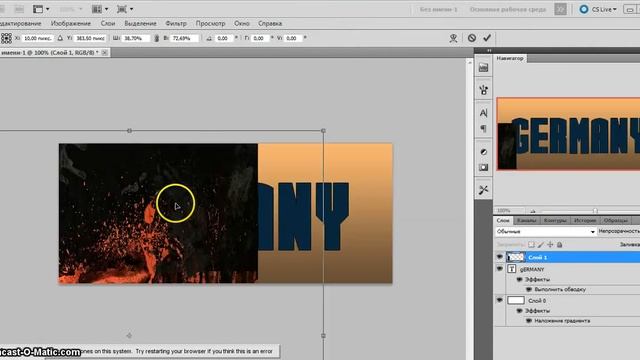The width and height of the screenshot is (640, 360).
Task: Hide layer Слой 1 with eye icon
Action: [500, 257]
